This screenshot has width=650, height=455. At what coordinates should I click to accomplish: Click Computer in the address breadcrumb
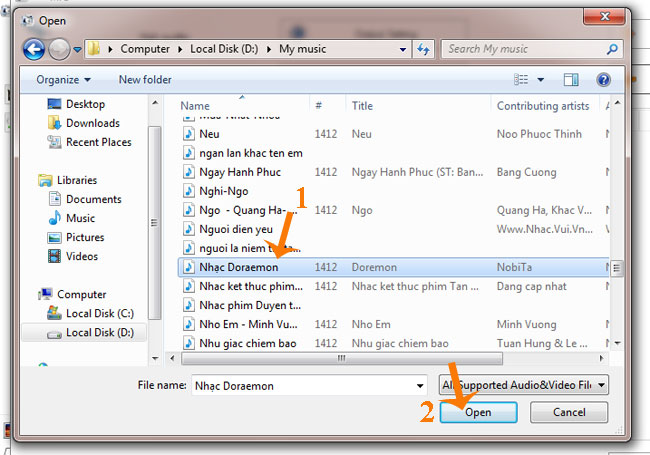145,49
